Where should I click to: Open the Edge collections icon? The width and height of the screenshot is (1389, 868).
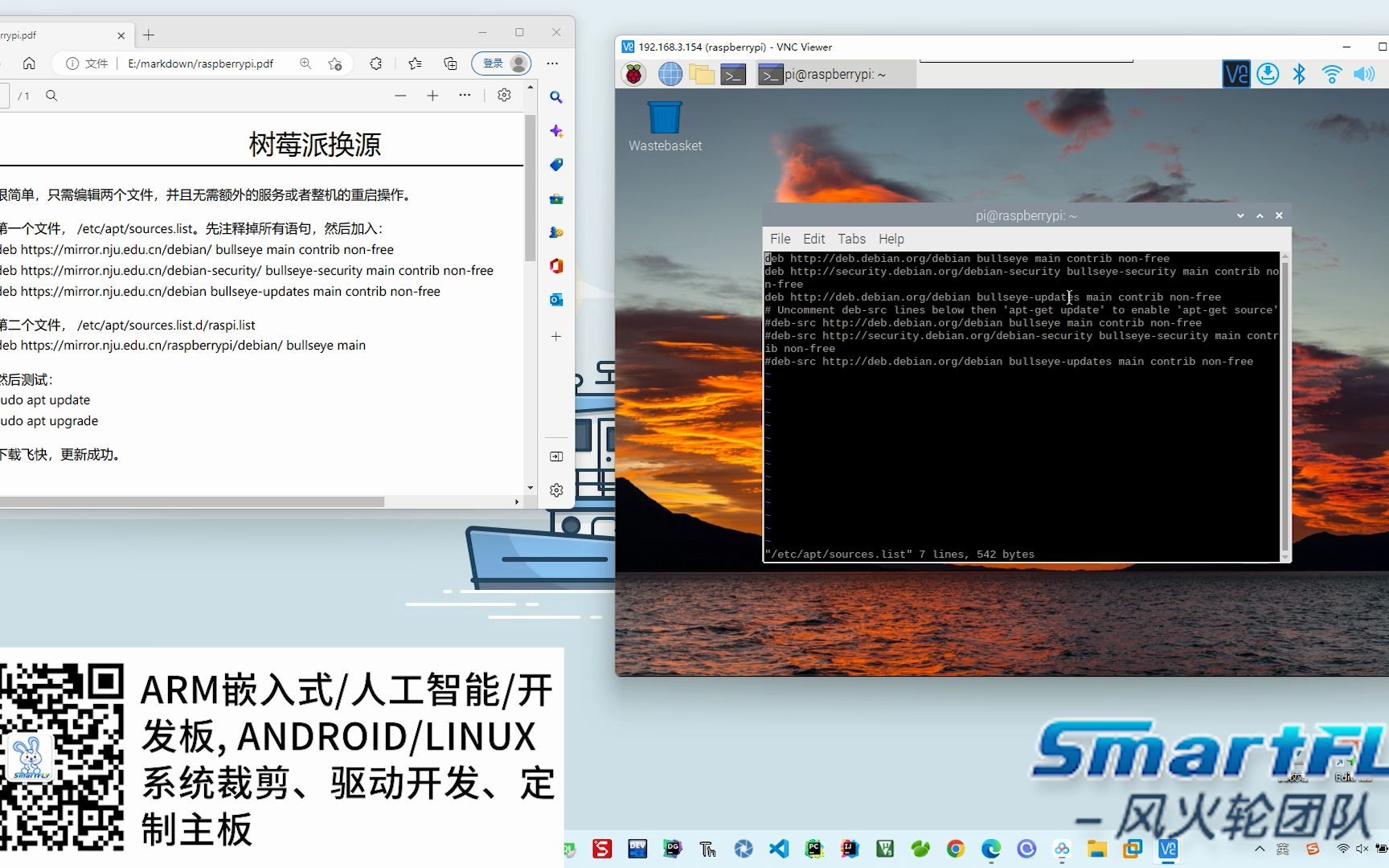[450, 63]
